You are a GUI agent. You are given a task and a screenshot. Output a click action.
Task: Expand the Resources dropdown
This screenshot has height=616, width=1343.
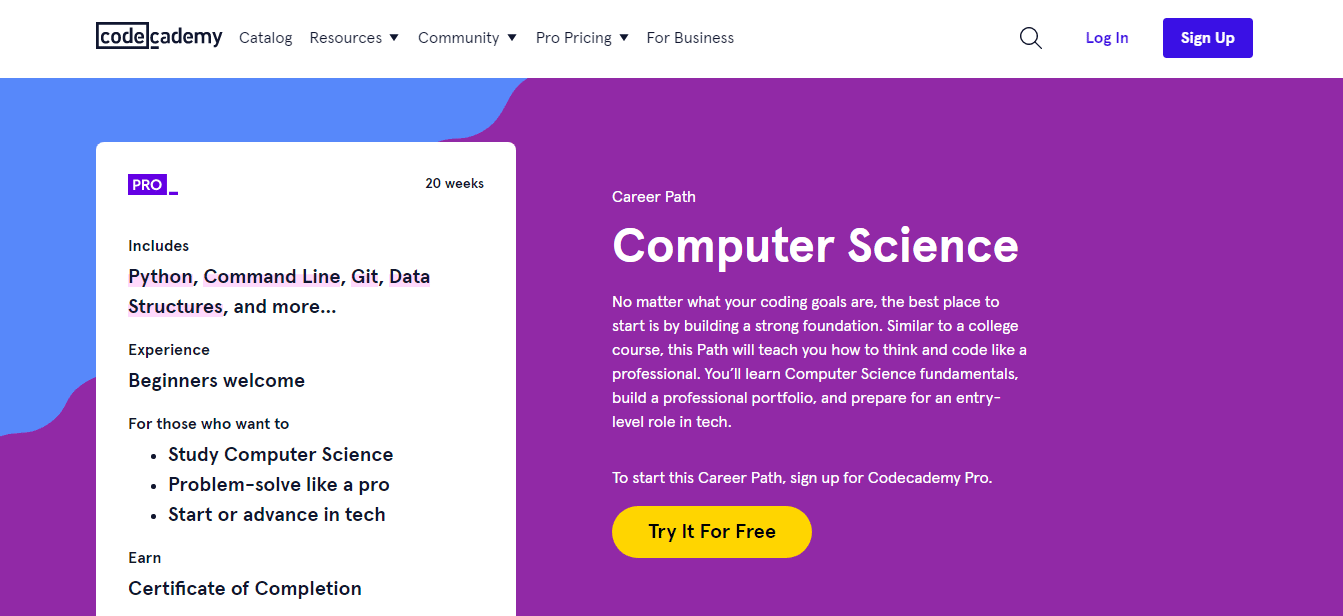[354, 37]
